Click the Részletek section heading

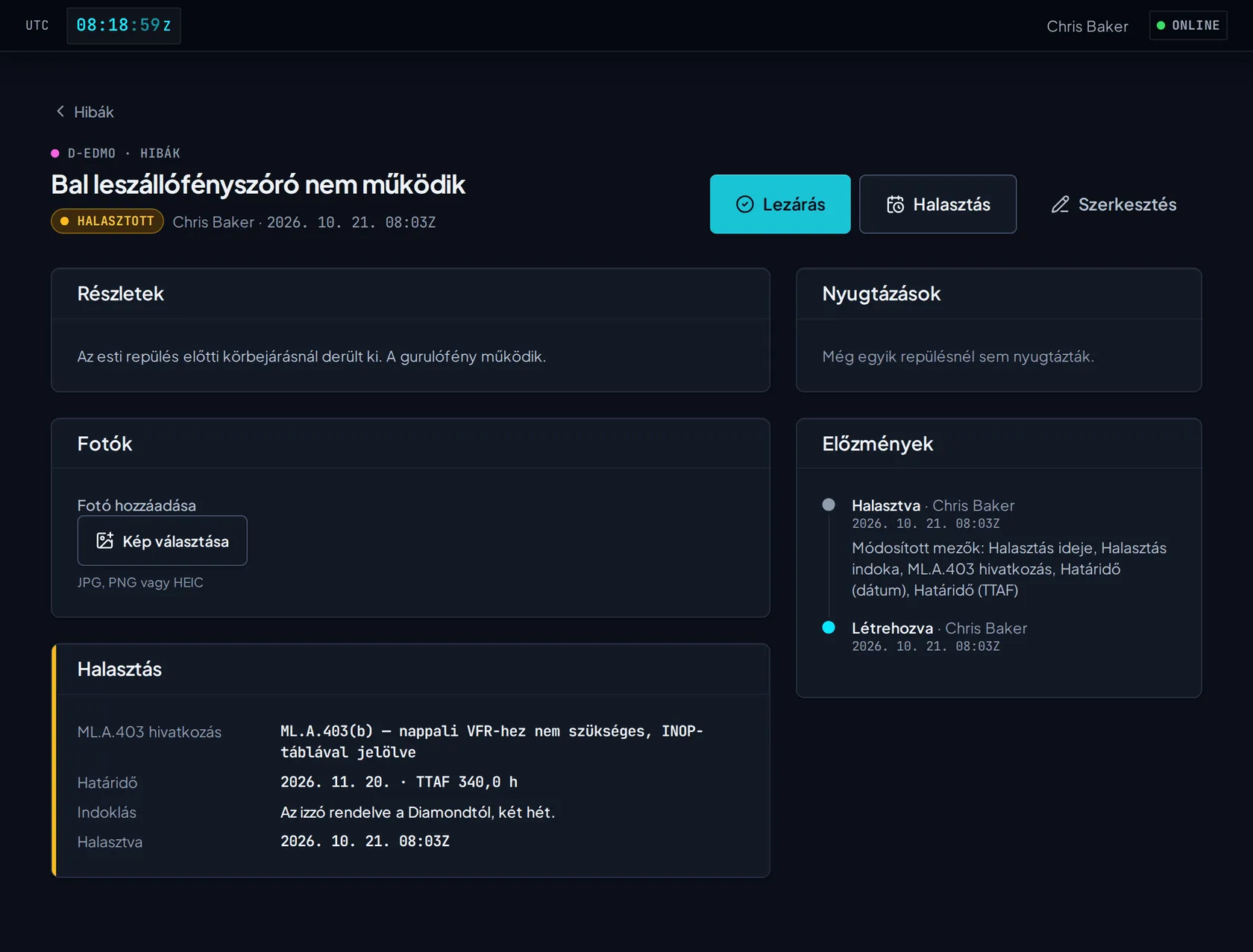[120, 294]
